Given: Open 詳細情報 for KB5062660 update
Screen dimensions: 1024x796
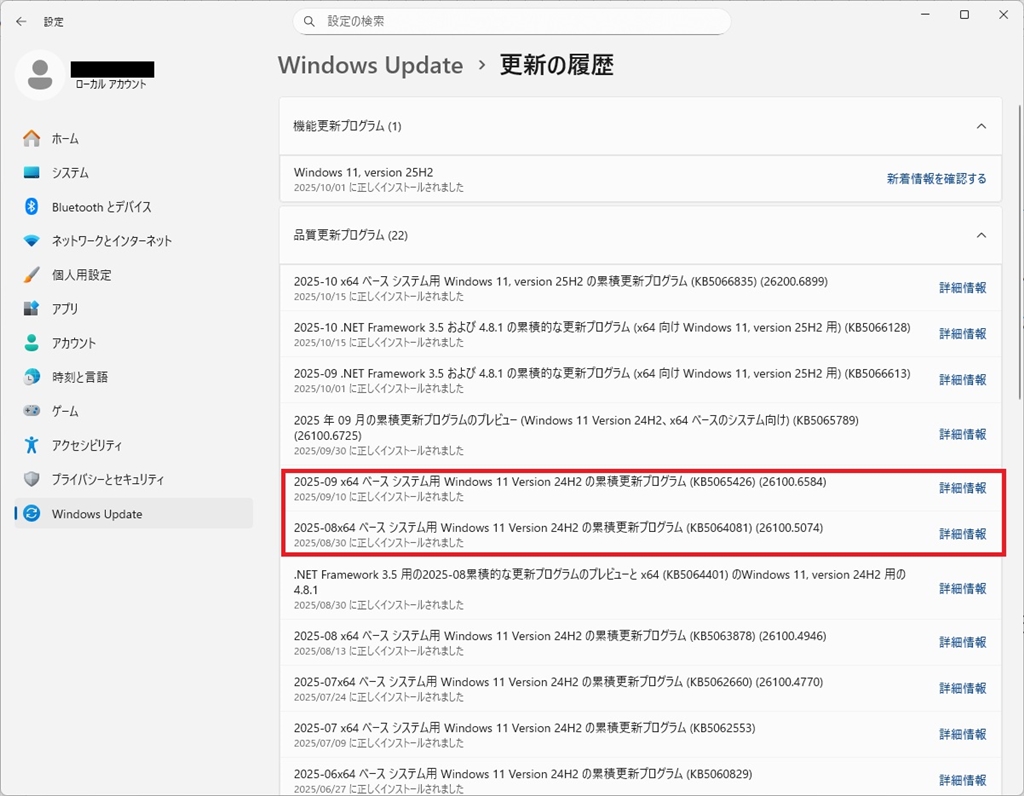Looking at the screenshot, I should pos(963,688).
